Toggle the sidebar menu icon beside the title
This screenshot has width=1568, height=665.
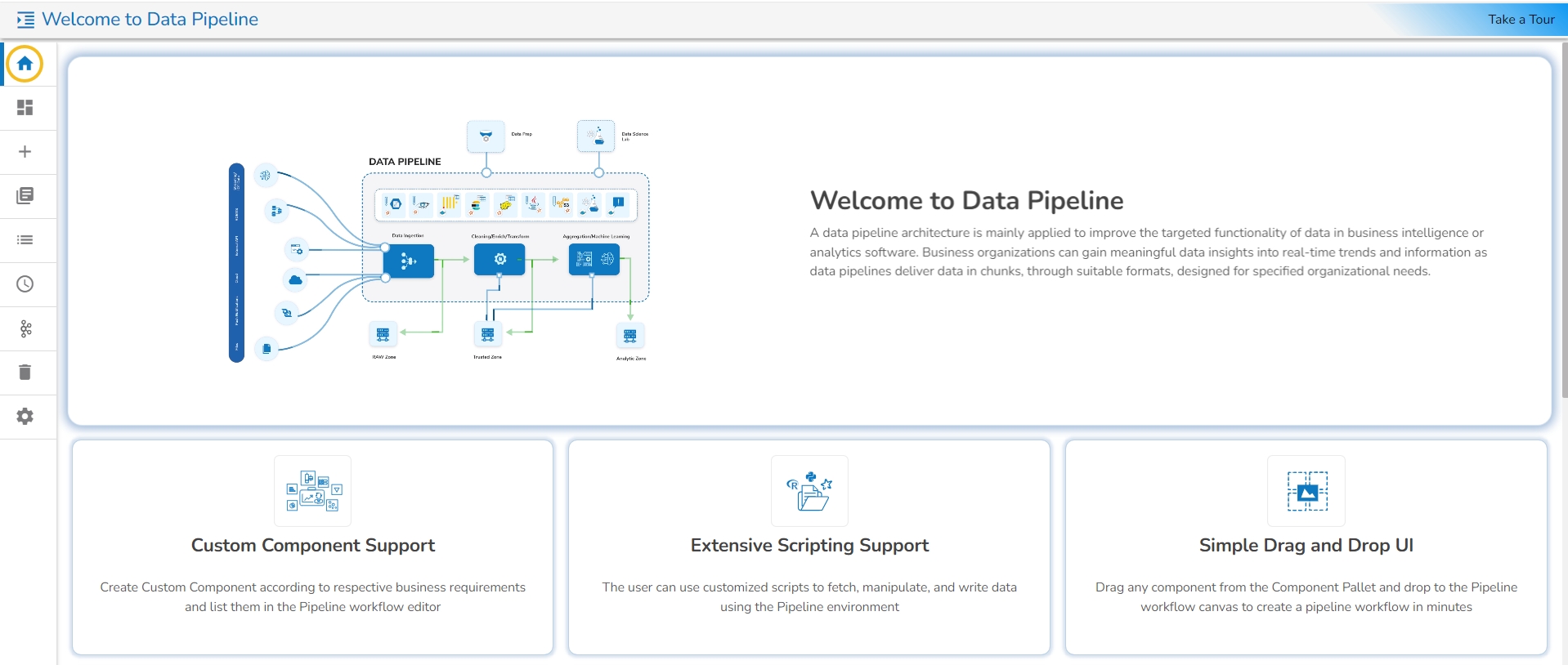(x=25, y=20)
